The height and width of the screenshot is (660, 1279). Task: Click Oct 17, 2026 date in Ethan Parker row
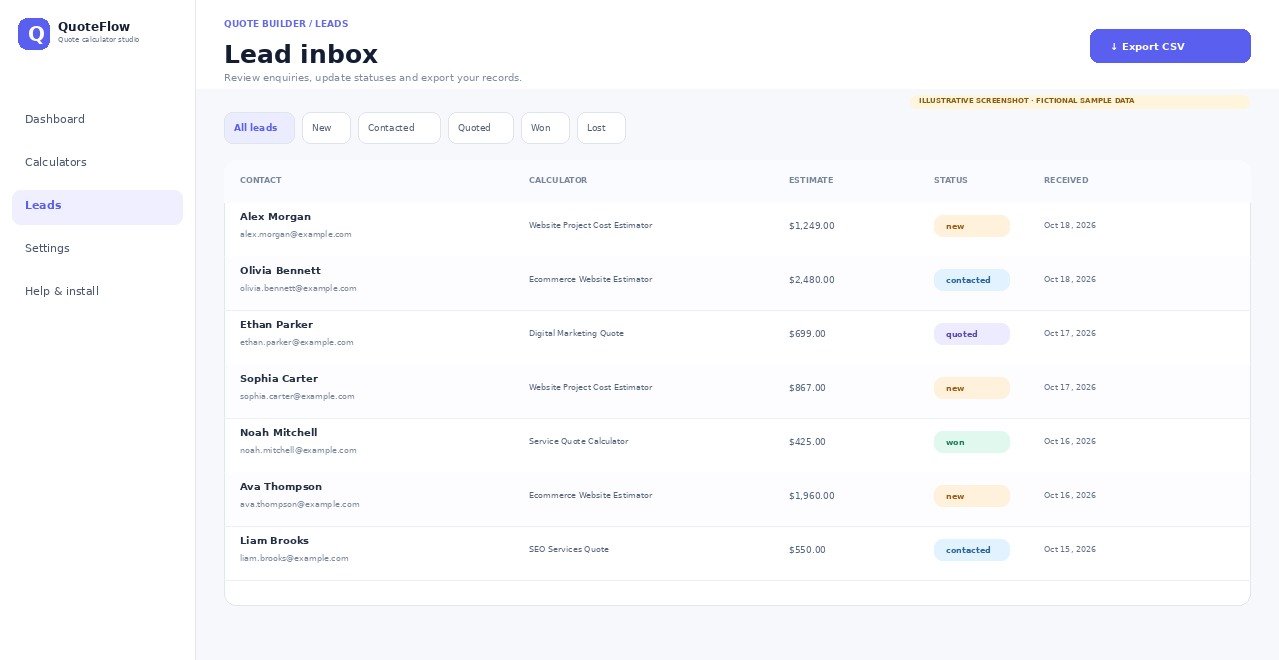point(1070,334)
